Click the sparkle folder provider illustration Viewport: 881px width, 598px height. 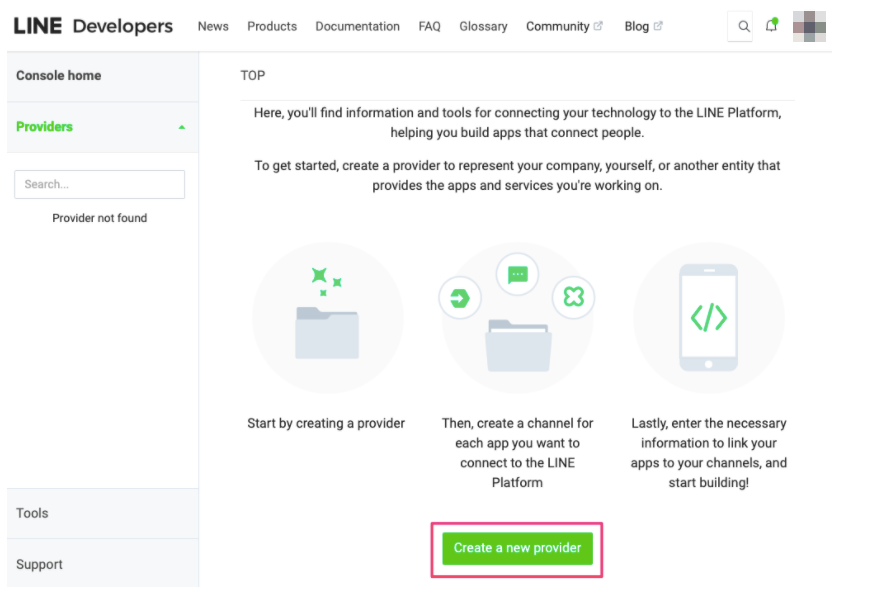(328, 318)
